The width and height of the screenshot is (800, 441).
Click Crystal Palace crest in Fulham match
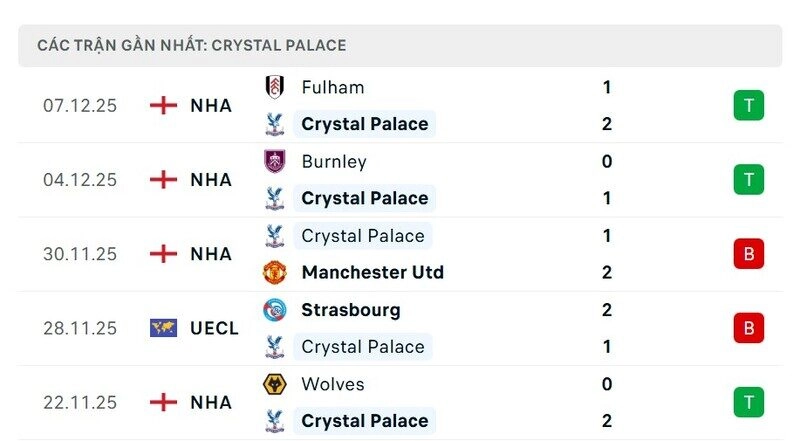(x=274, y=124)
